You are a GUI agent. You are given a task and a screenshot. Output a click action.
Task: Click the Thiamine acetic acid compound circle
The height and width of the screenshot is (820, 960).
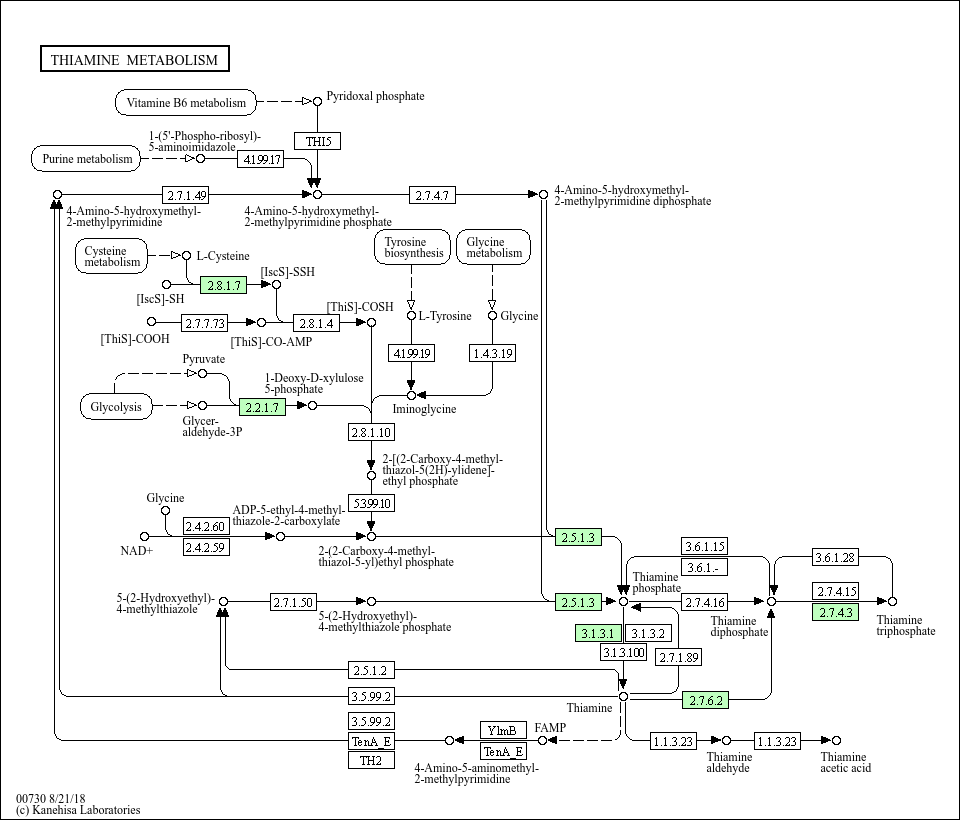click(836, 740)
